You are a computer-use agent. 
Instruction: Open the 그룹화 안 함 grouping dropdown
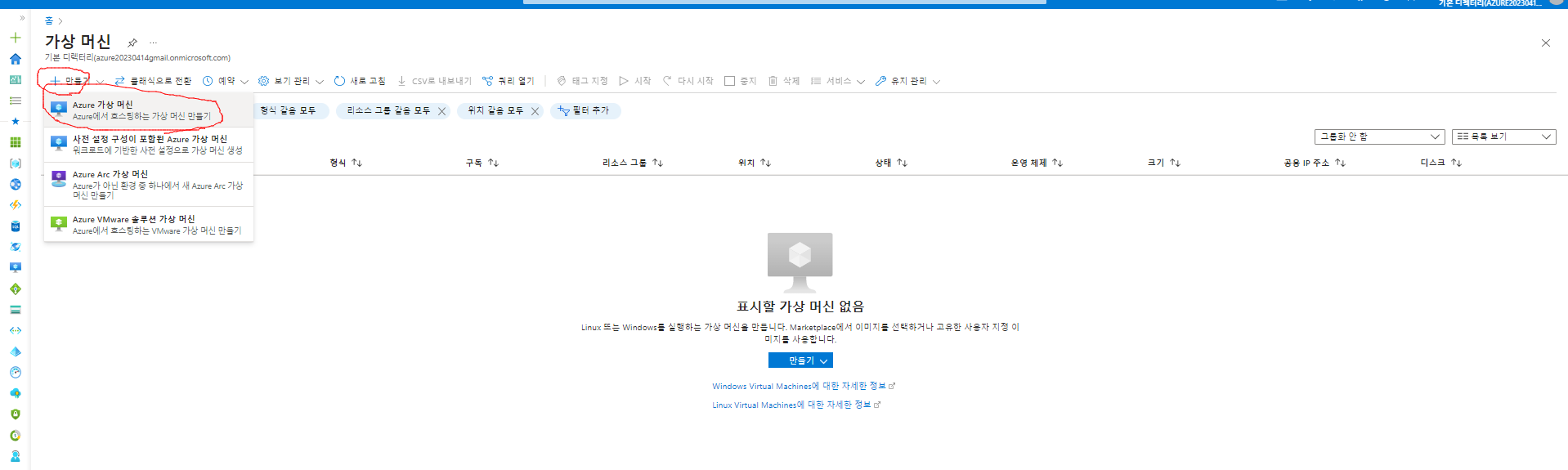click(1380, 137)
